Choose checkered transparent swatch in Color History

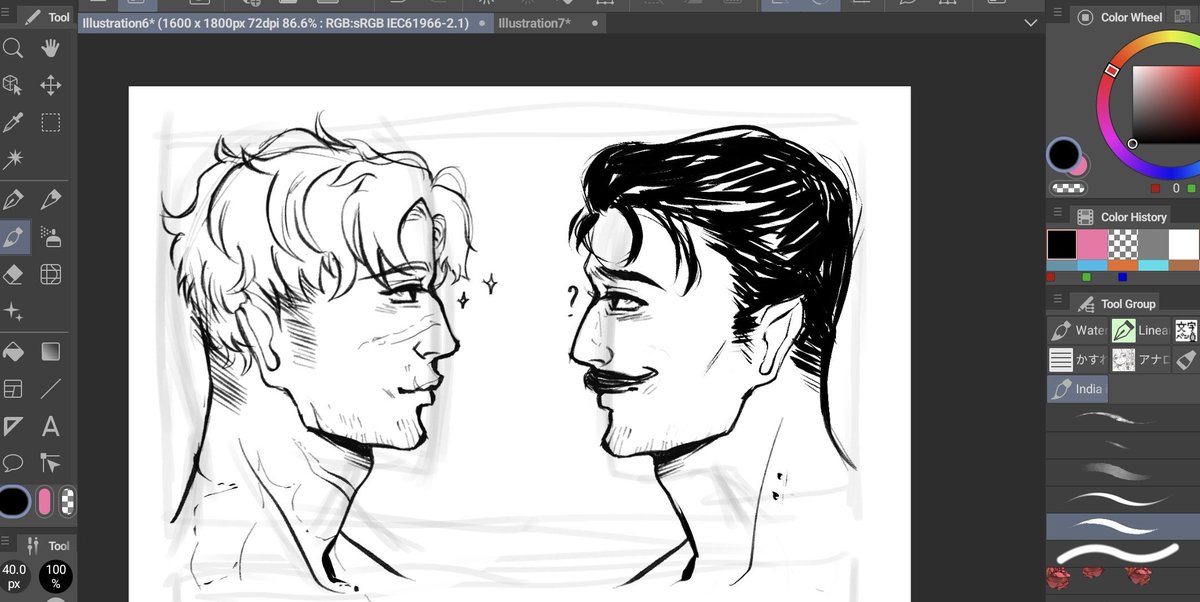click(x=1123, y=245)
